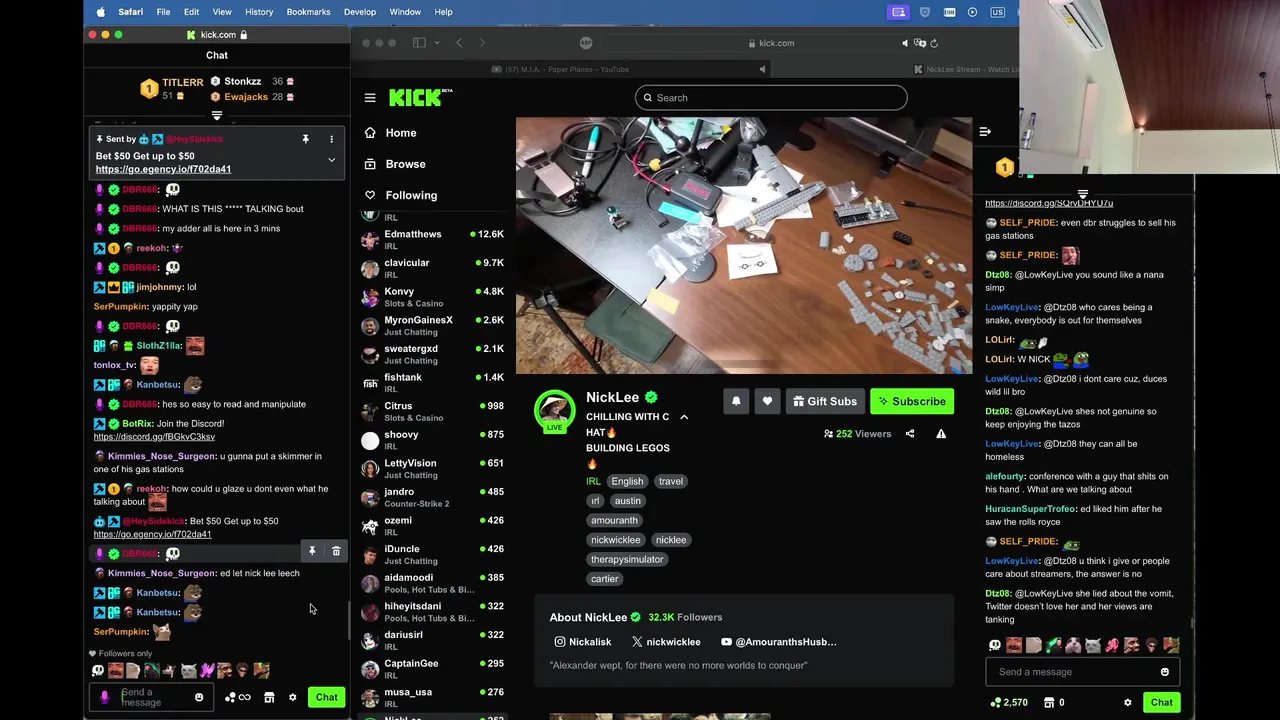Open chat settings gear in right chat
Screen dimensions: 1280x720
tap(1128, 703)
